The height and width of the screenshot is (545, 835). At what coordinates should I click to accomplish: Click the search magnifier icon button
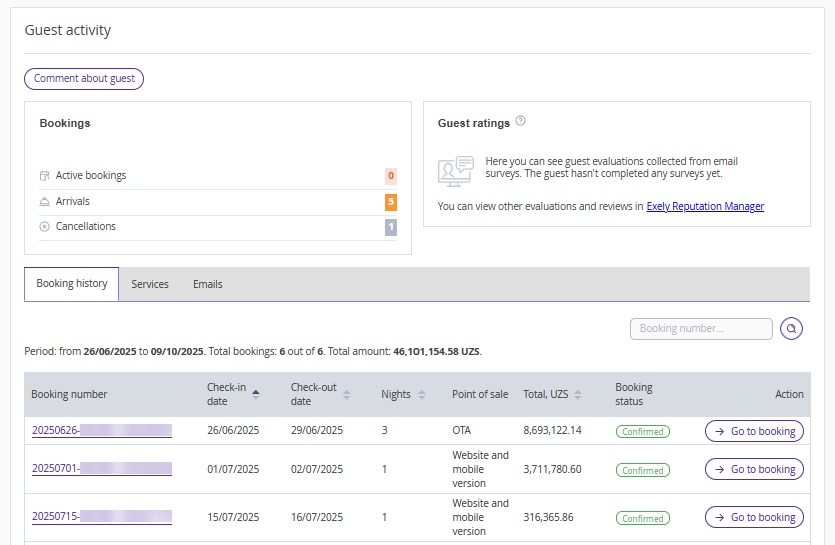tap(791, 329)
